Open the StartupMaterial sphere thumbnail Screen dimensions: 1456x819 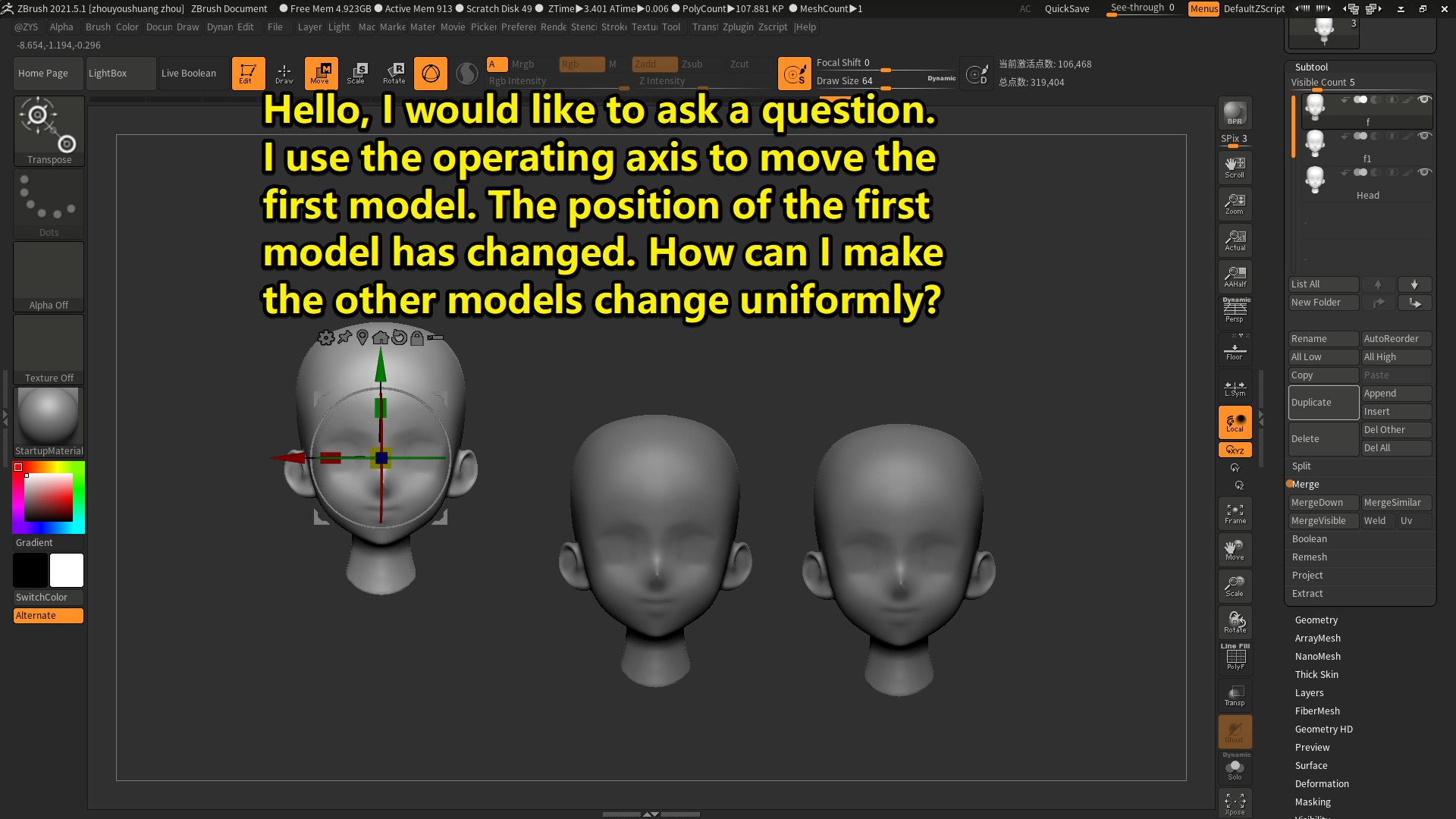(49, 416)
